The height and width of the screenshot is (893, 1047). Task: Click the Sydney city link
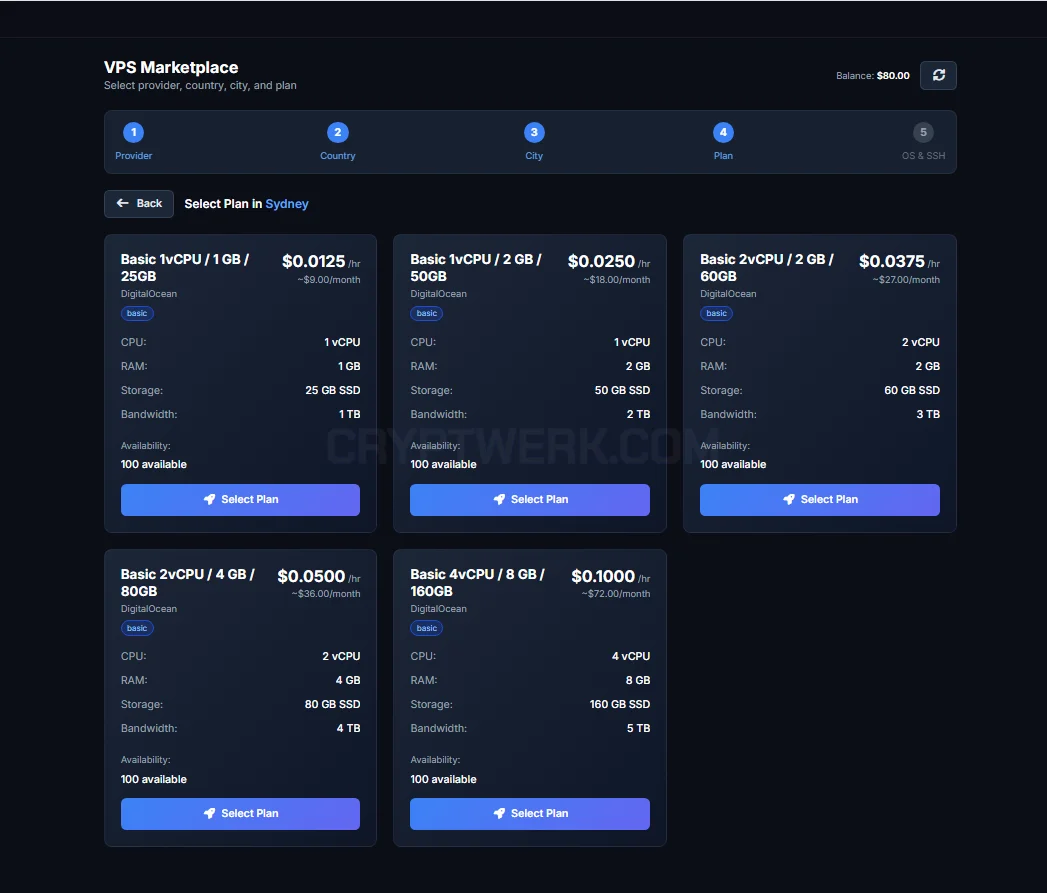point(287,204)
